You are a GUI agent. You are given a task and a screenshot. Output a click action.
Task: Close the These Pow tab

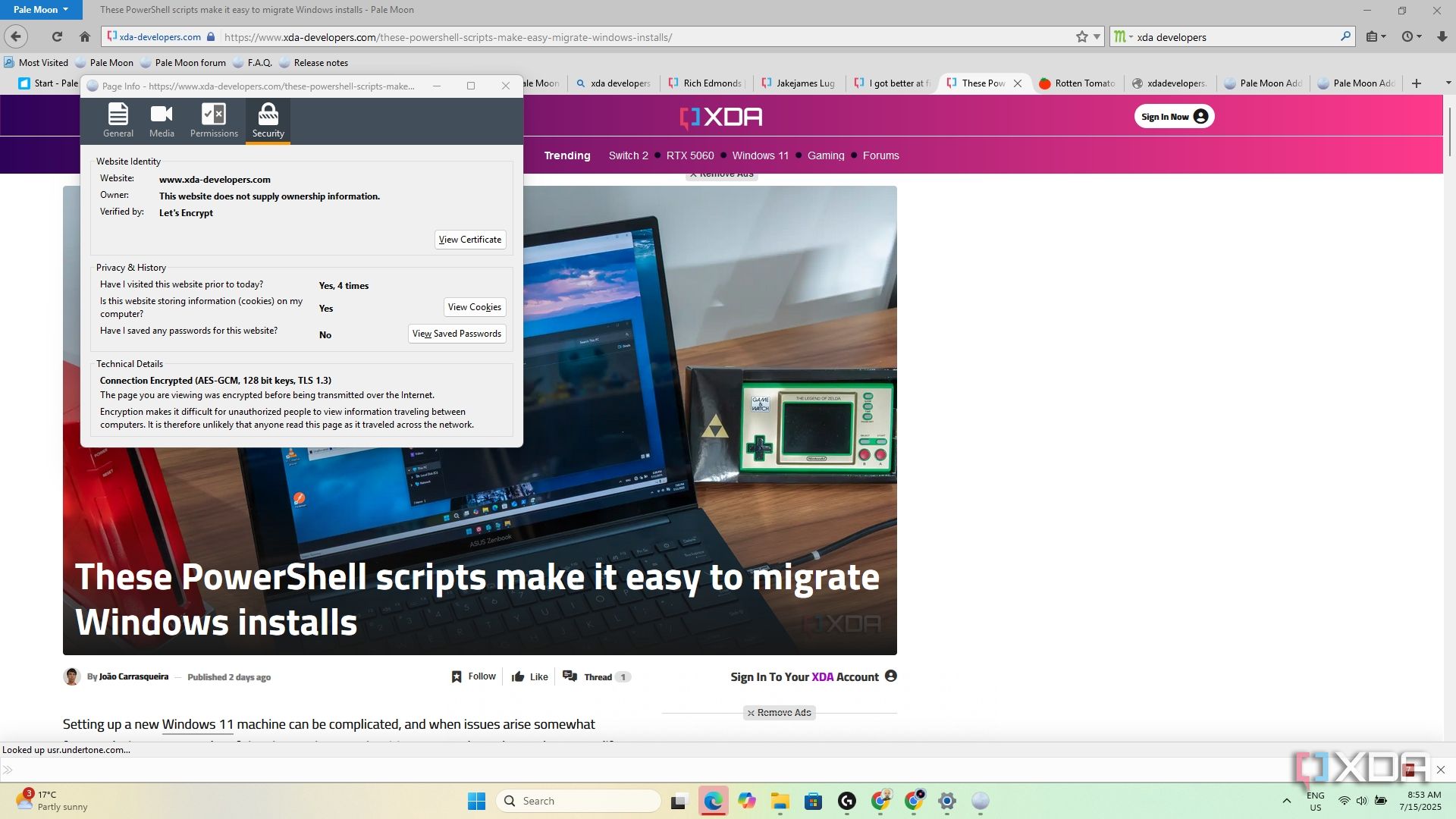click(1018, 83)
